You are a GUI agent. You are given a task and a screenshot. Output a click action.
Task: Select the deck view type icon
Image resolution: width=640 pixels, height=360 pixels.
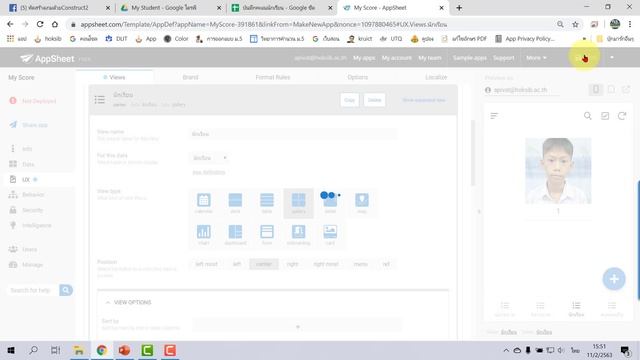(x=235, y=200)
